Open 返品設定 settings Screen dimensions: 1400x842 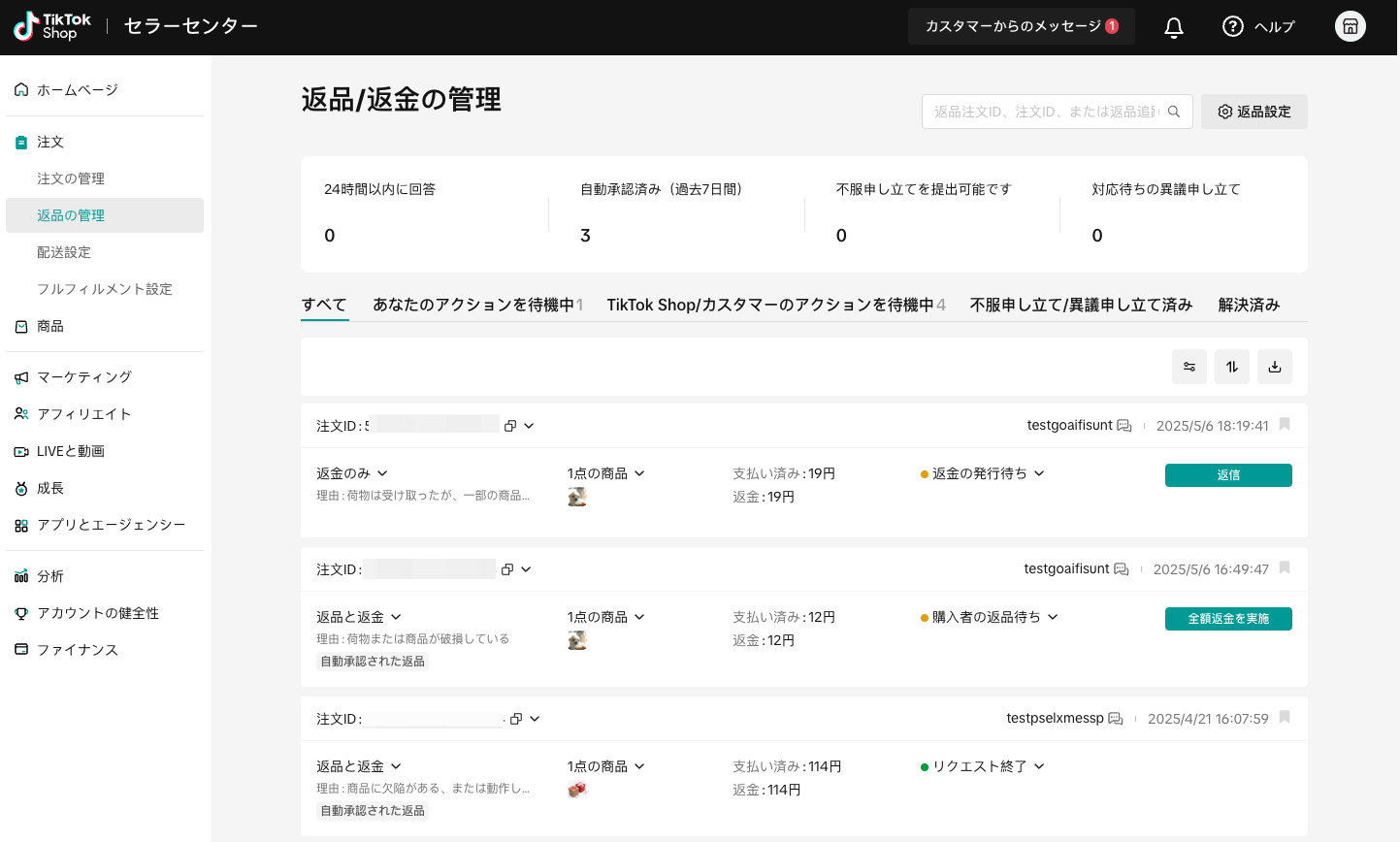[1253, 112]
